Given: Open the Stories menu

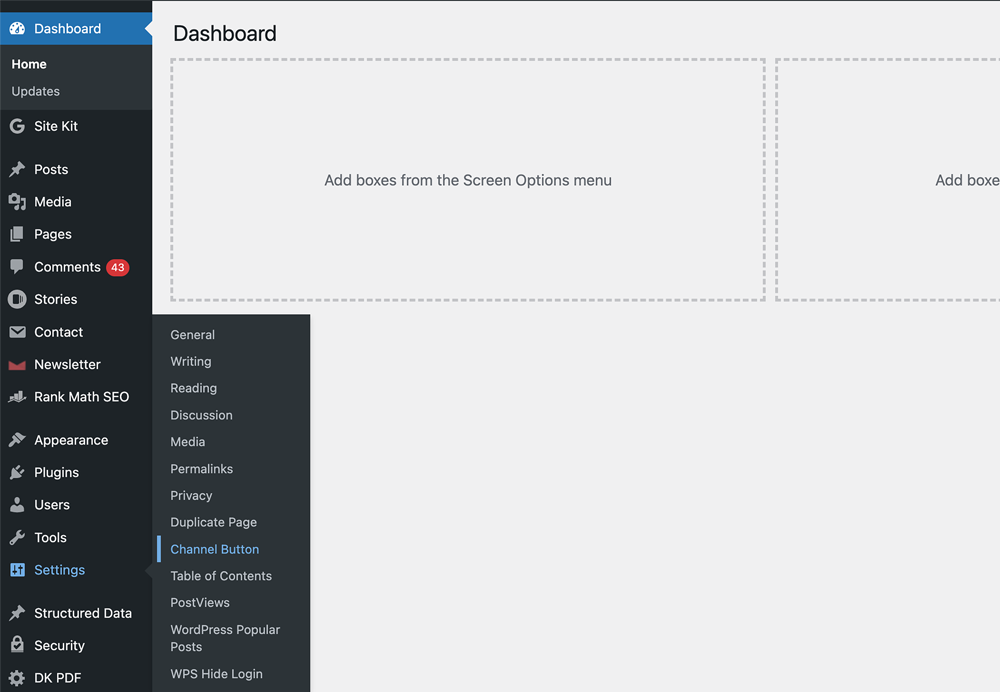Looking at the screenshot, I should 55,299.
